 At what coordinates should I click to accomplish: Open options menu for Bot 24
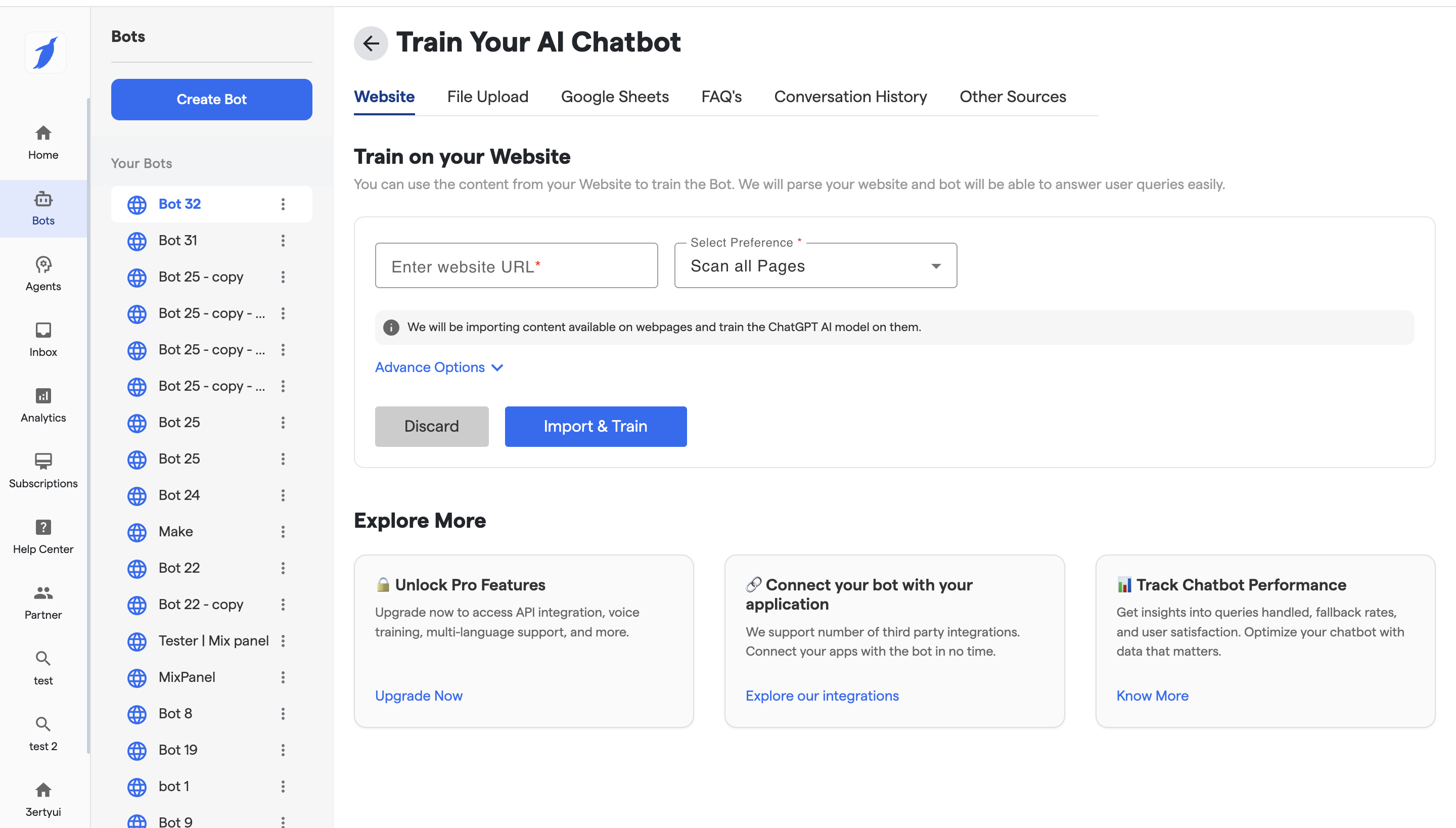pyautogui.click(x=283, y=495)
